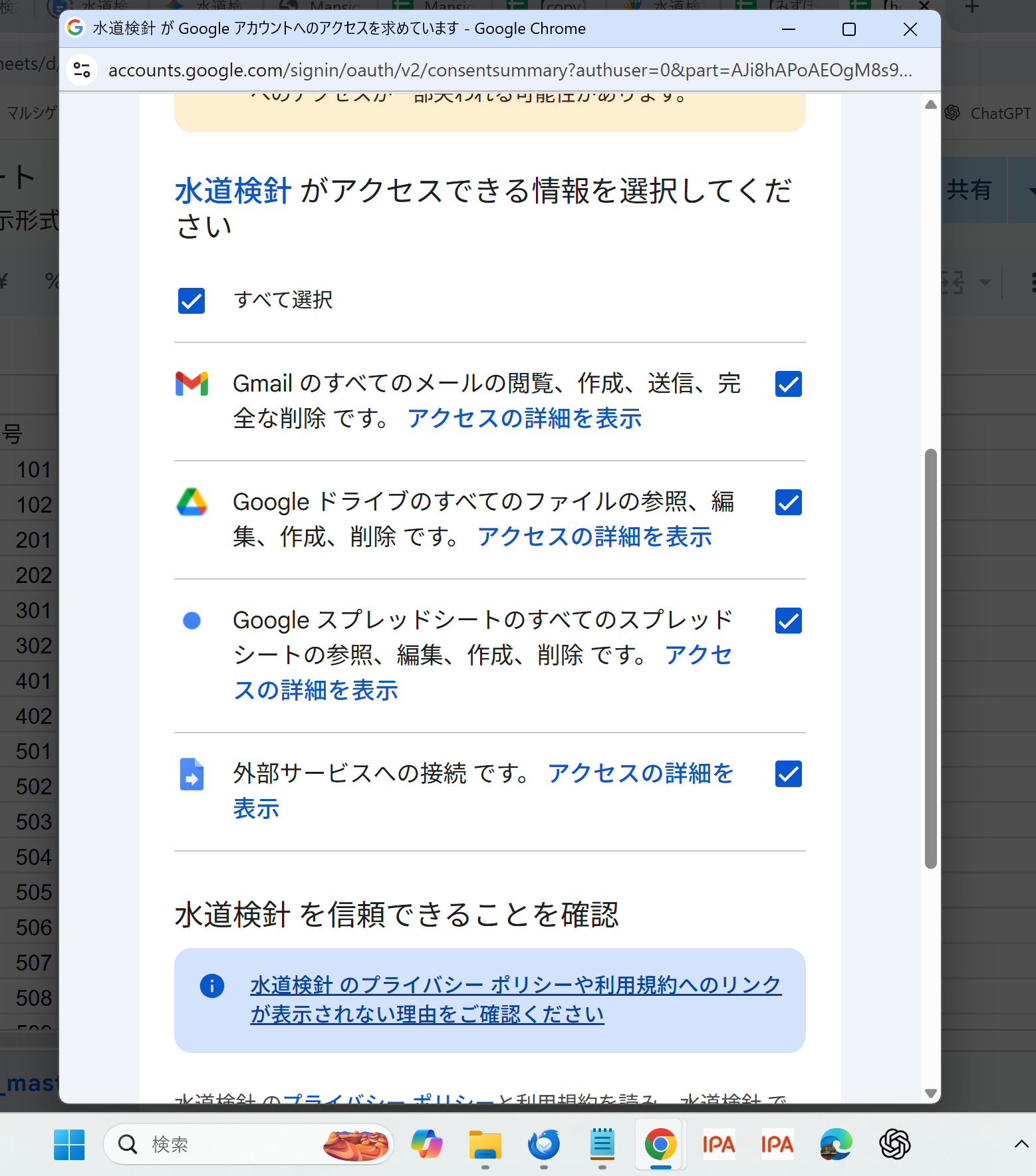Open Gmail アクセスの詳細を表示 link
Viewport: 1036px width, 1176px height.
pyautogui.click(x=525, y=418)
